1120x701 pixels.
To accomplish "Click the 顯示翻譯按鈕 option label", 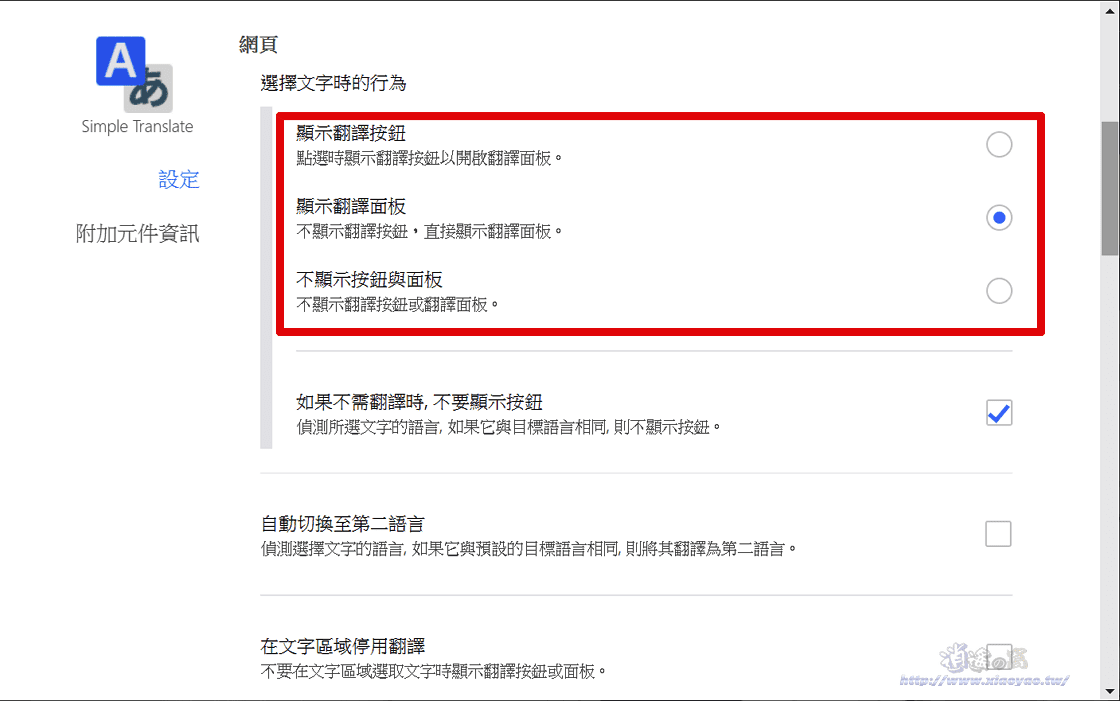I will 351,133.
